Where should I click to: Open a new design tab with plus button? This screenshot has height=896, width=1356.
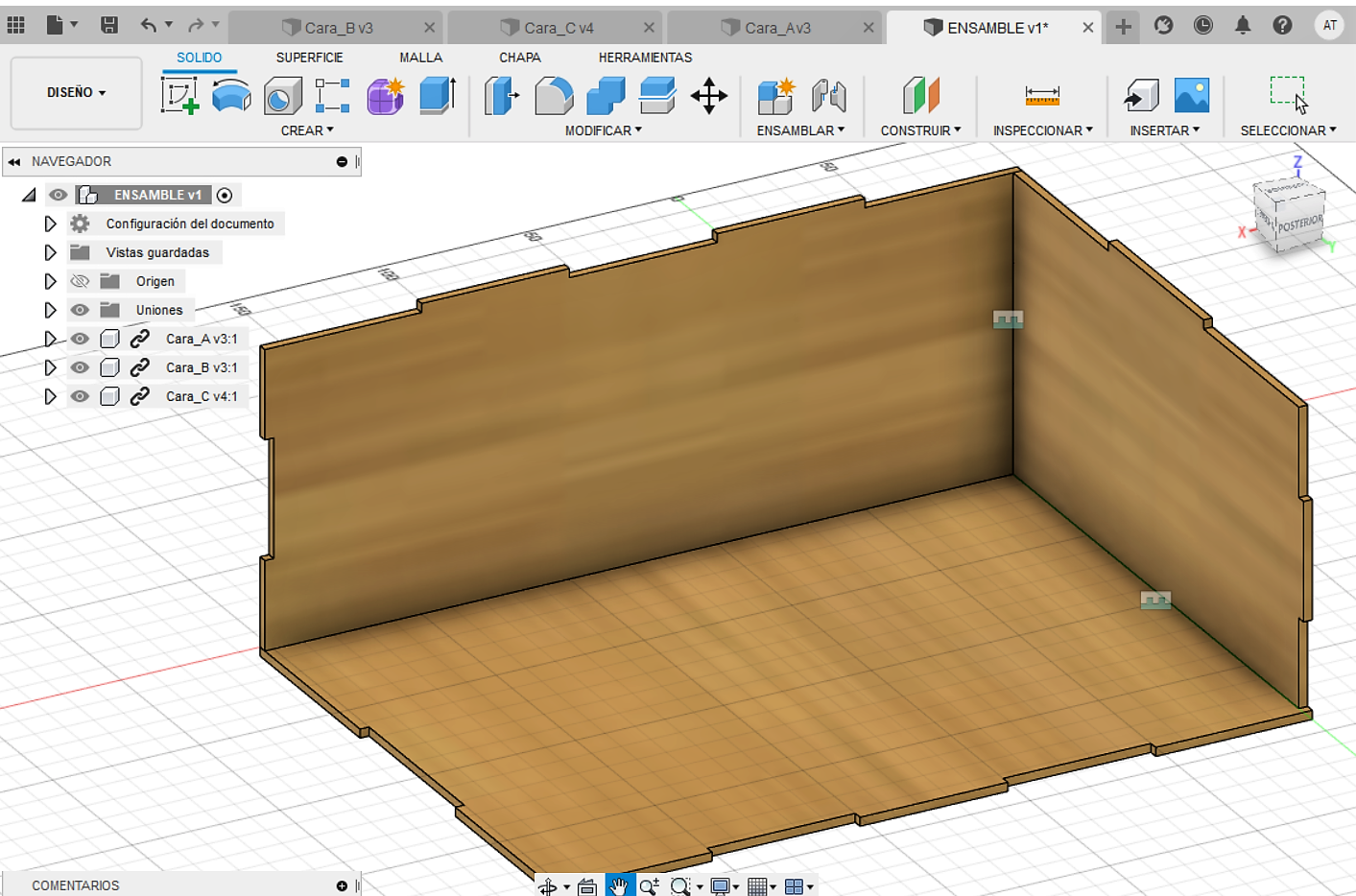click(1123, 27)
